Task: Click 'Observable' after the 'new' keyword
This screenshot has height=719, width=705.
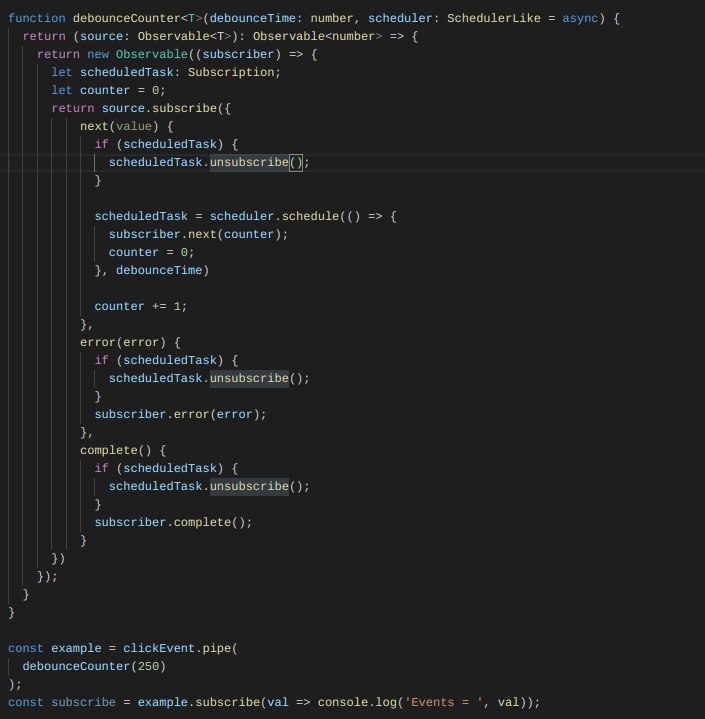Action: (x=152, y=54)
